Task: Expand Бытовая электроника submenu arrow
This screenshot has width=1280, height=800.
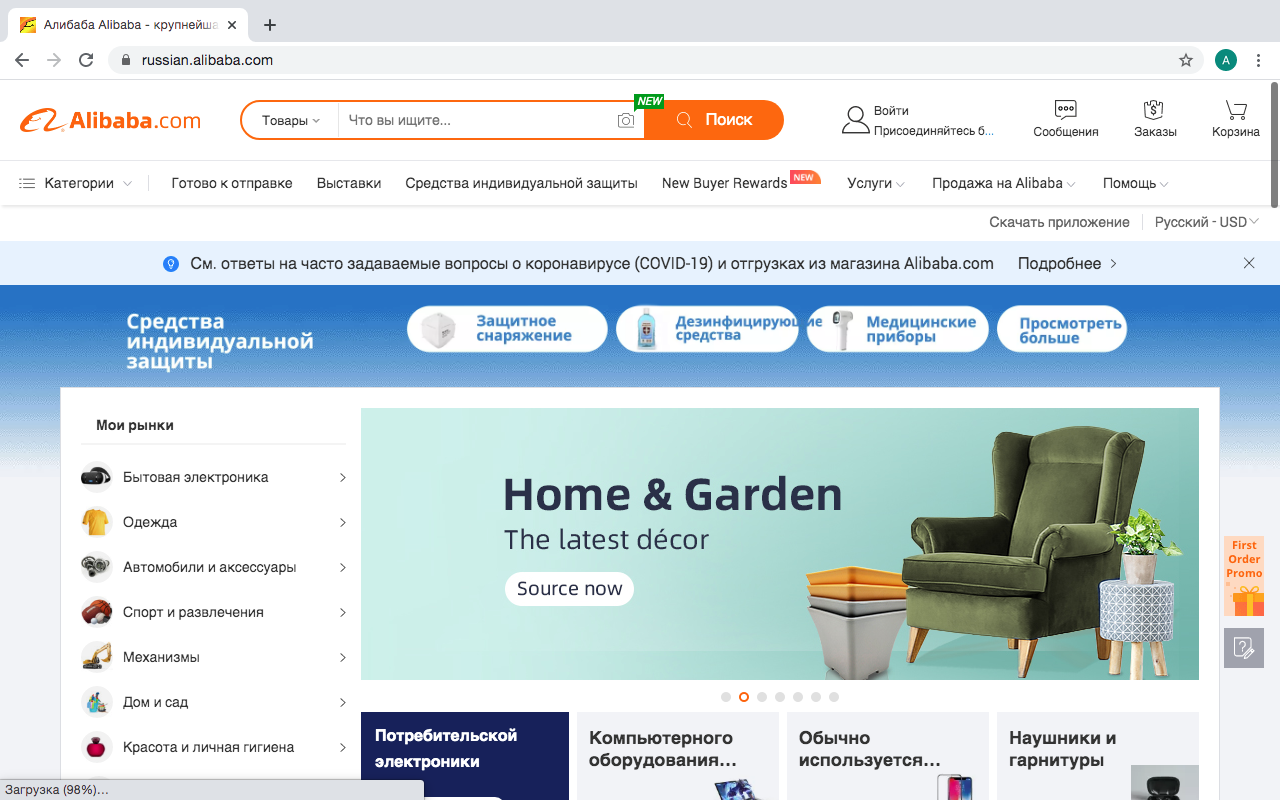Action: 342,477
